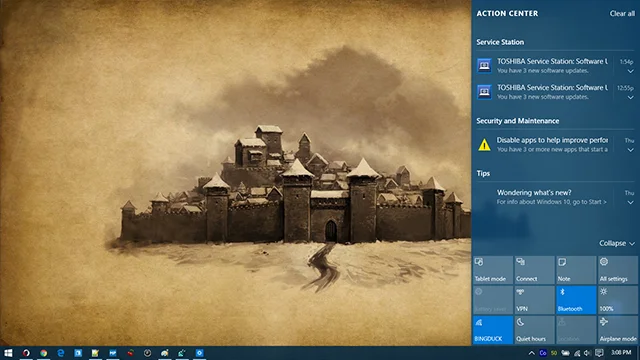This screenshot has width=640, height=360.
Task: Open the sticky-note style taskbar app
Action: [x=95, y=353]
